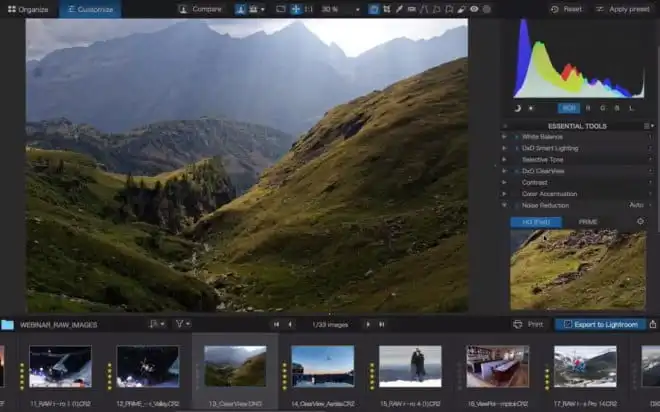Toggle White Balance correction on/off

[x=516, y=137]
